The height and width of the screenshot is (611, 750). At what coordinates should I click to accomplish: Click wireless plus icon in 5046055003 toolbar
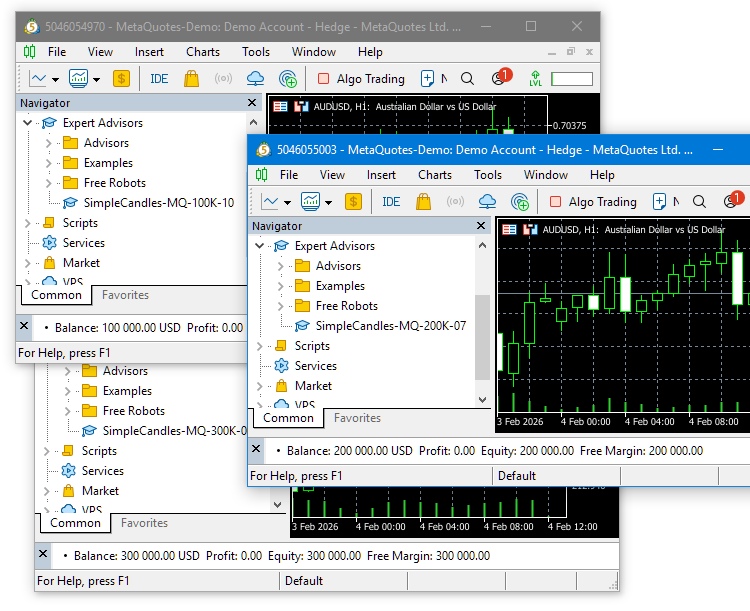point(520,201)
